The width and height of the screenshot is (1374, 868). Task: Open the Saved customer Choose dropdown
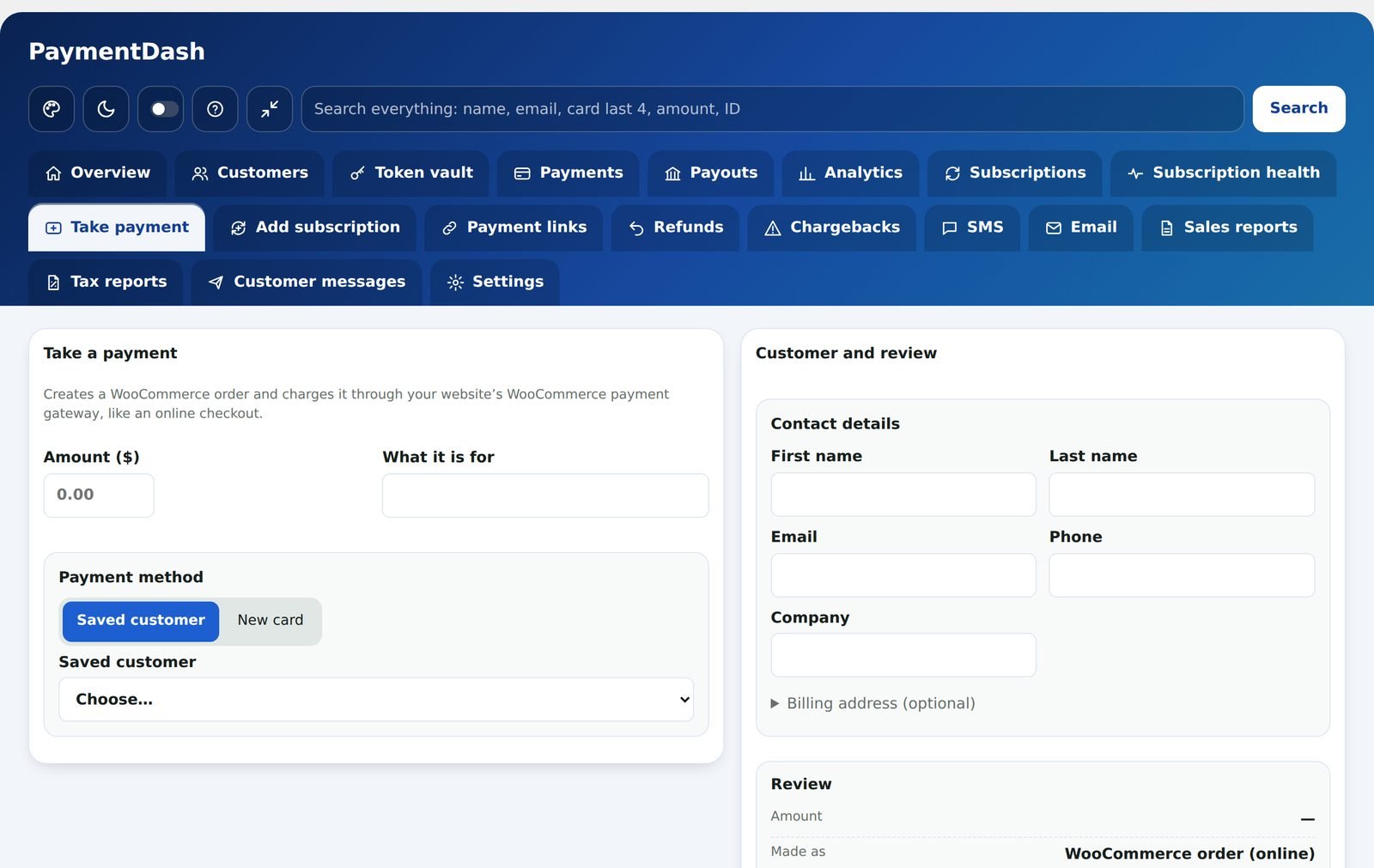click(x=376, y=700)
